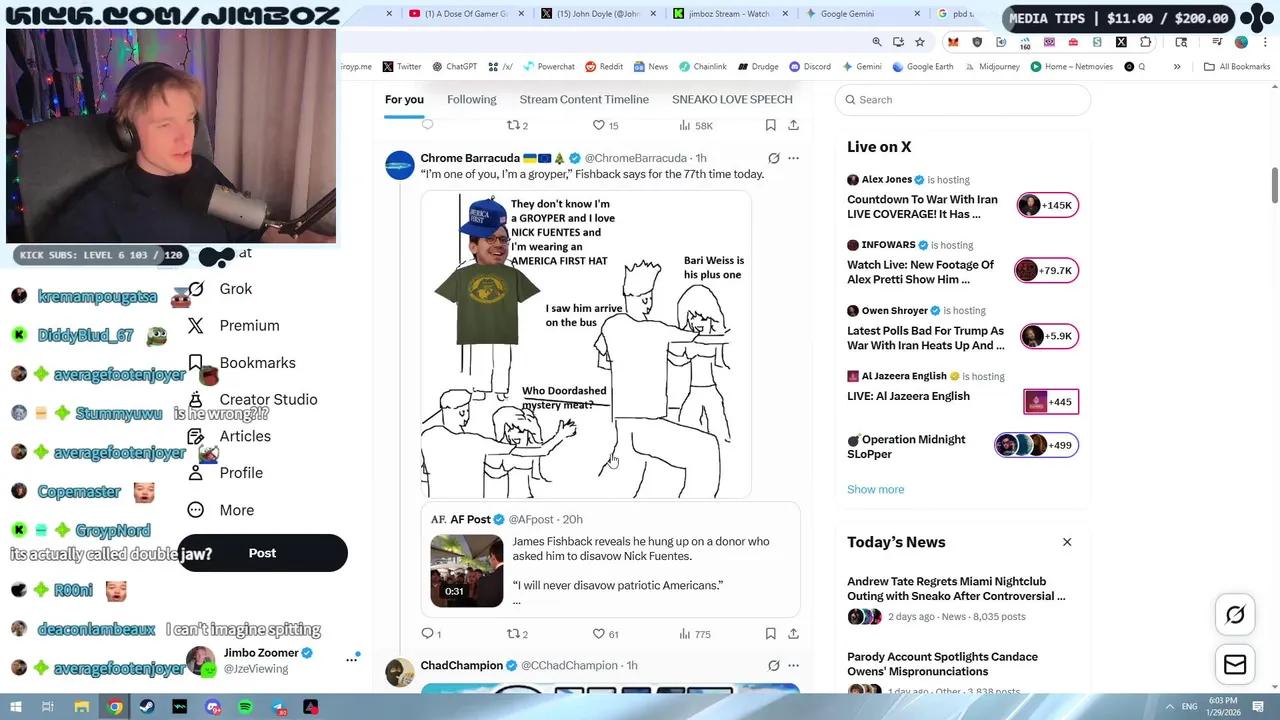Click Grok icon on ChadChampion post

point(773,665)
